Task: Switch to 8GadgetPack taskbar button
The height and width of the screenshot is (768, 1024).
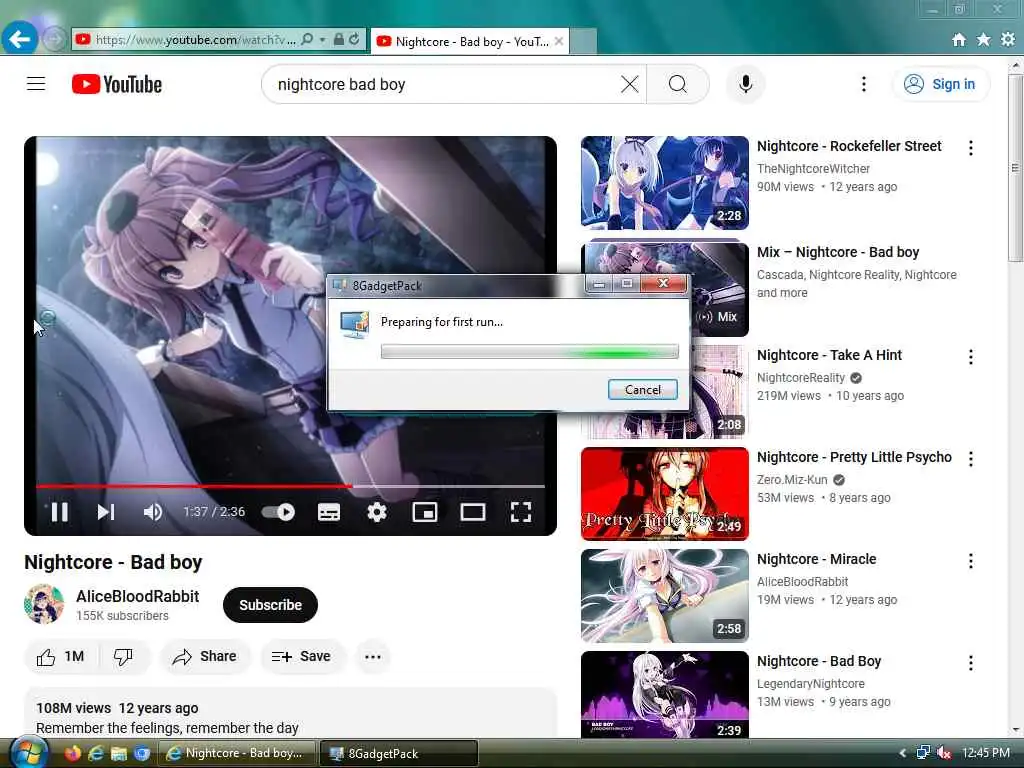Action: [398, 753]
